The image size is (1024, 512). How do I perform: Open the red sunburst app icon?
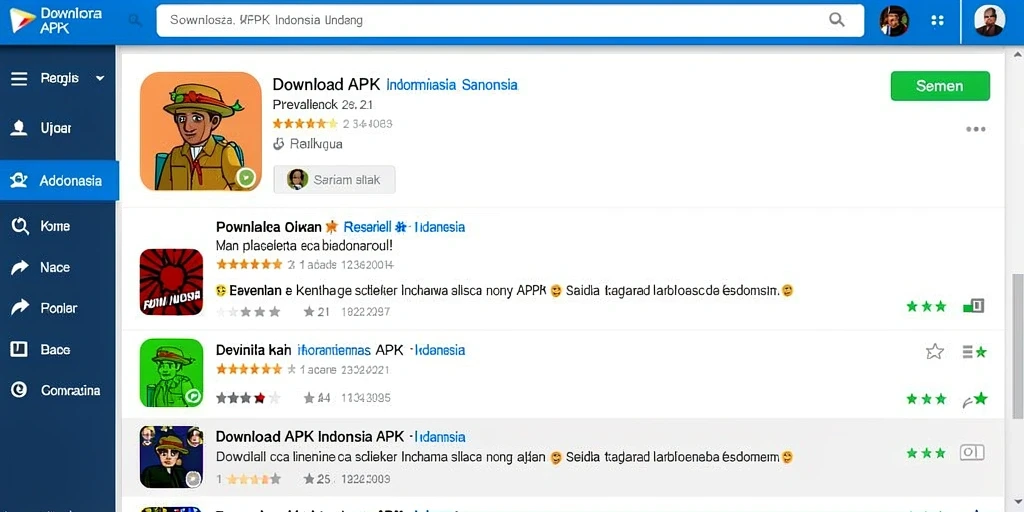coord(171,282)
